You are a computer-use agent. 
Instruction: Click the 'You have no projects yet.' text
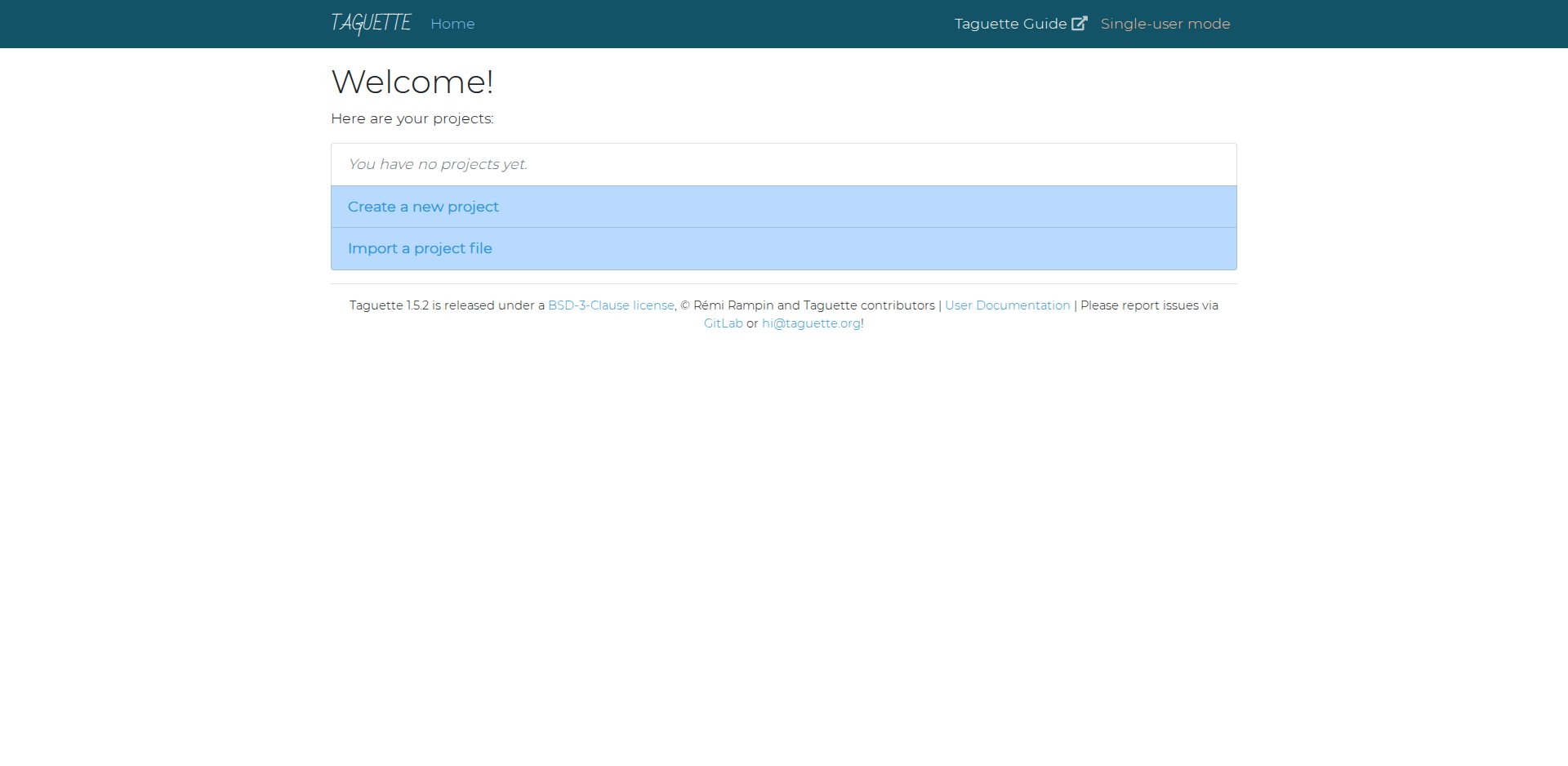coord(438,164)
